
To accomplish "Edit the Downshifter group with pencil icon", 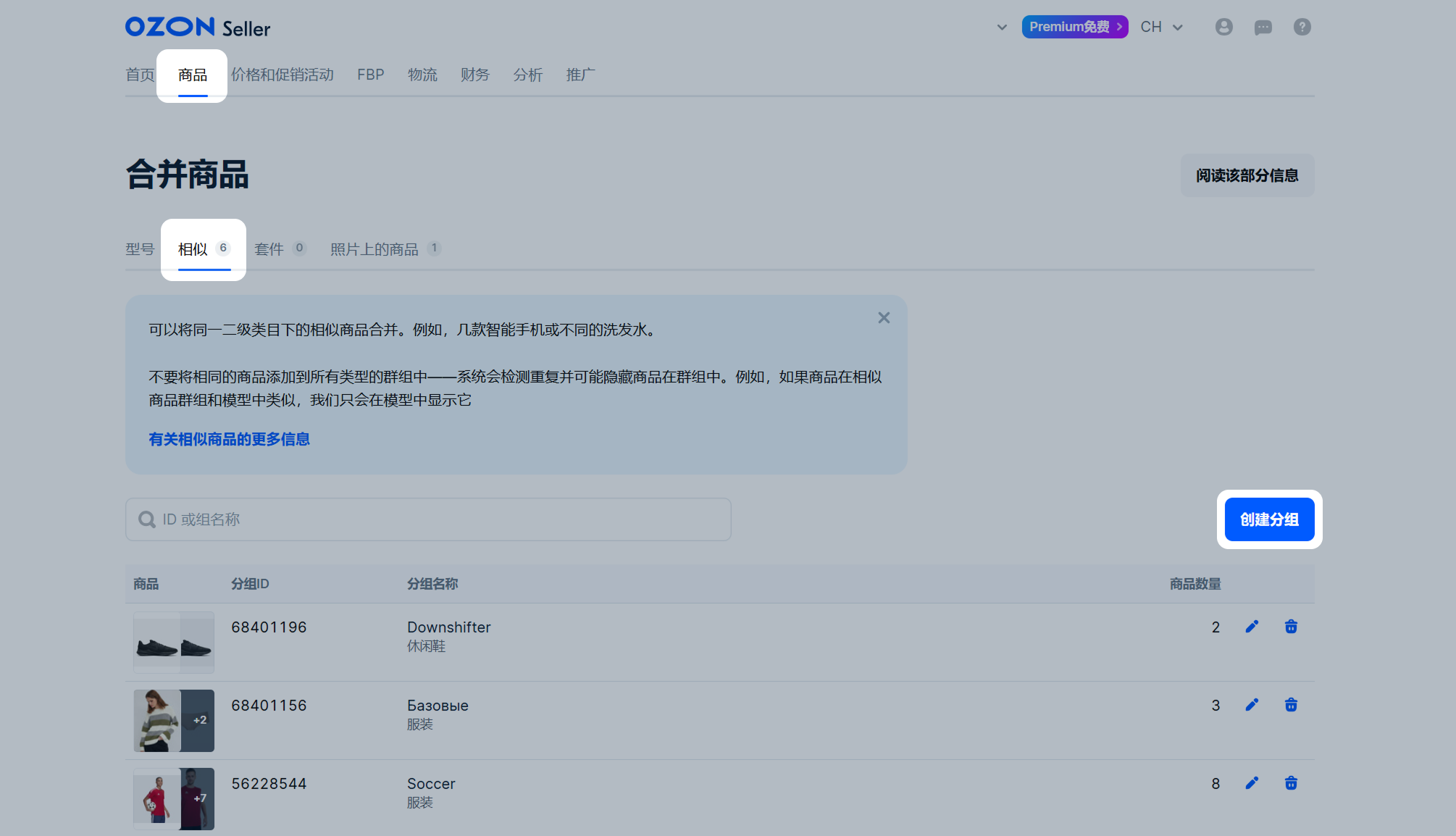I will click(x=1252, y=627).
